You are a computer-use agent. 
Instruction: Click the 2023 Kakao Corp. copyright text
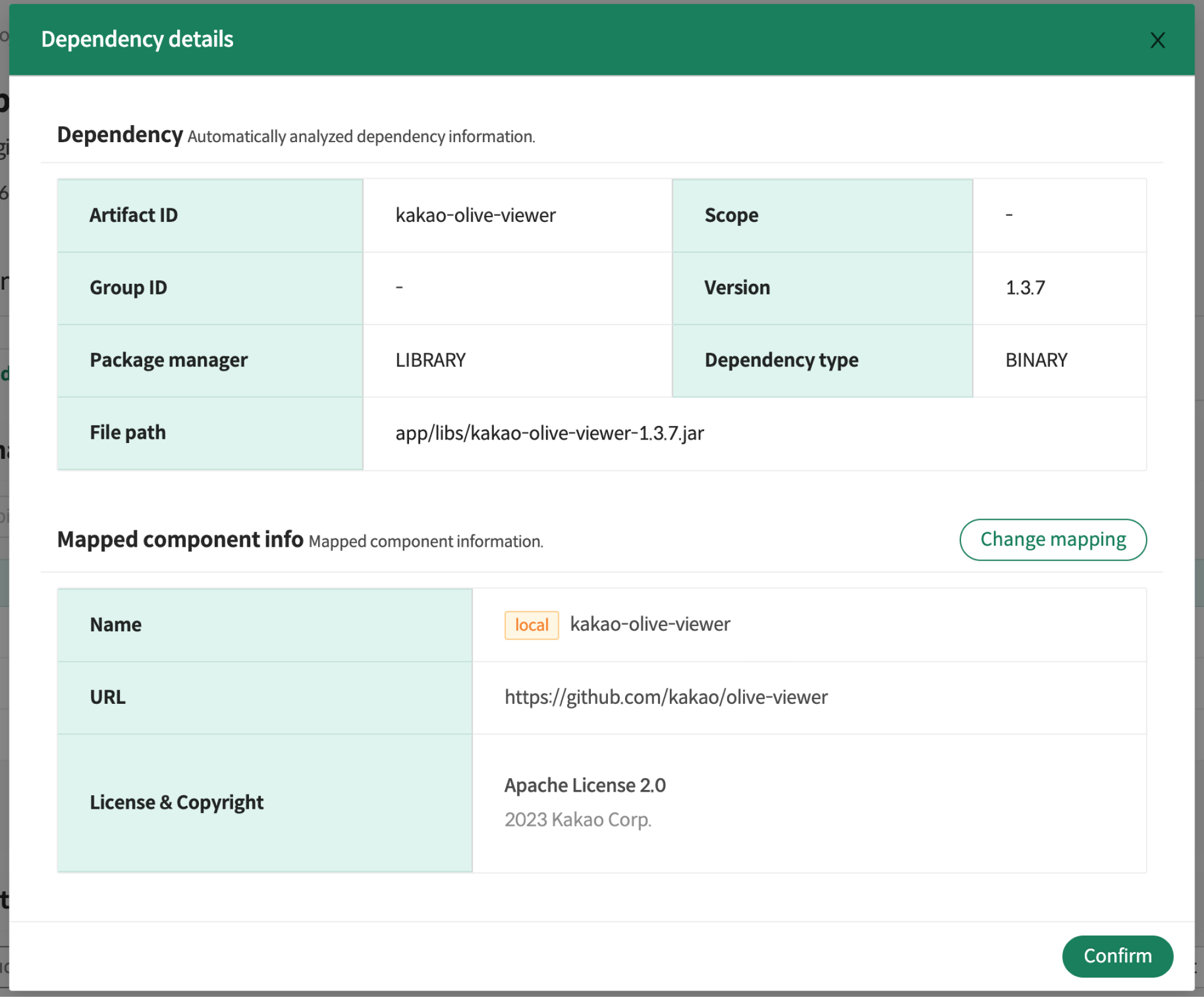(577, 819)
